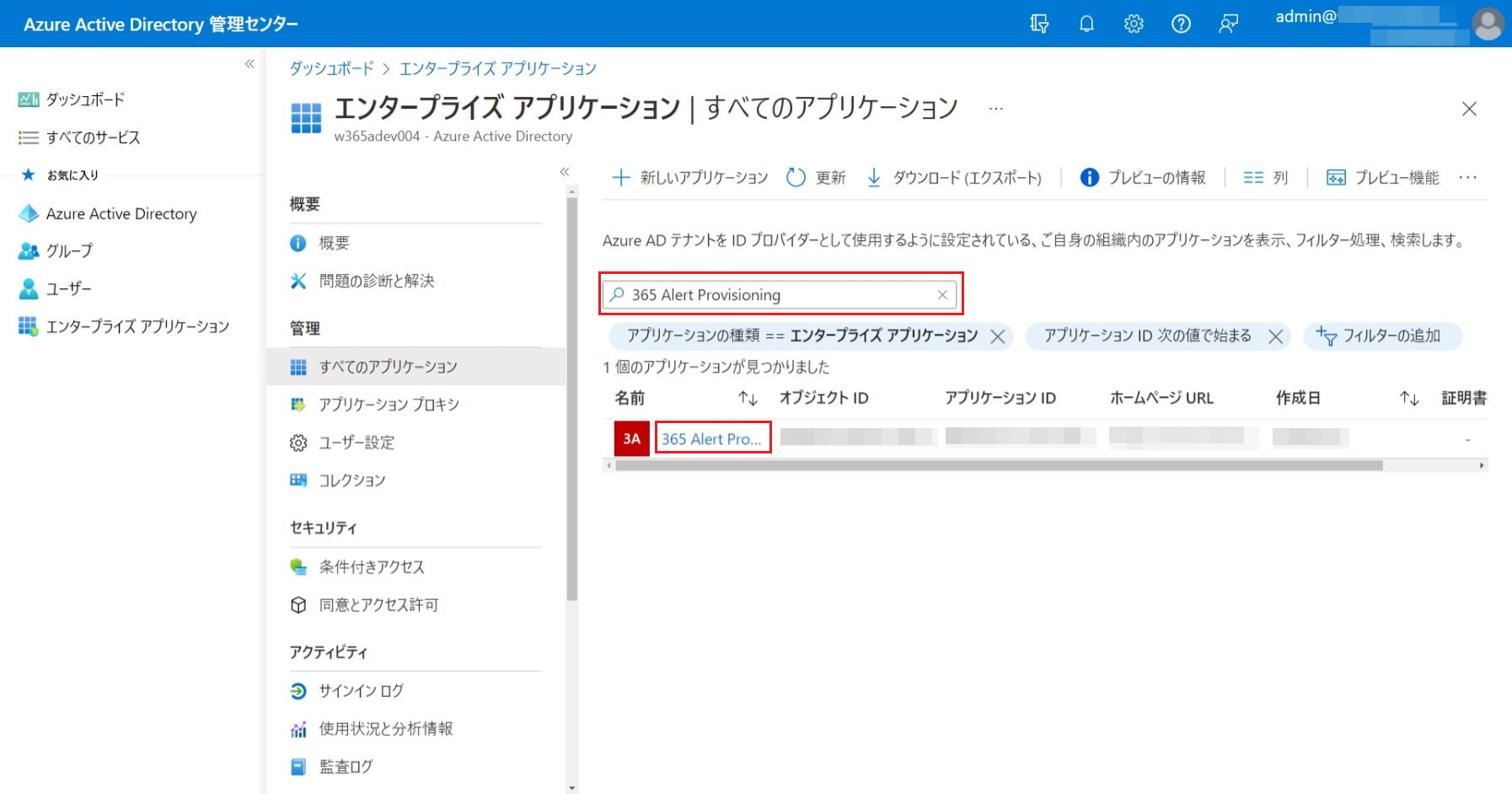This screenshot has height=794, width=1512.
Task: Click the horizontal table scrollbar
Action: [x=999, y=465]
